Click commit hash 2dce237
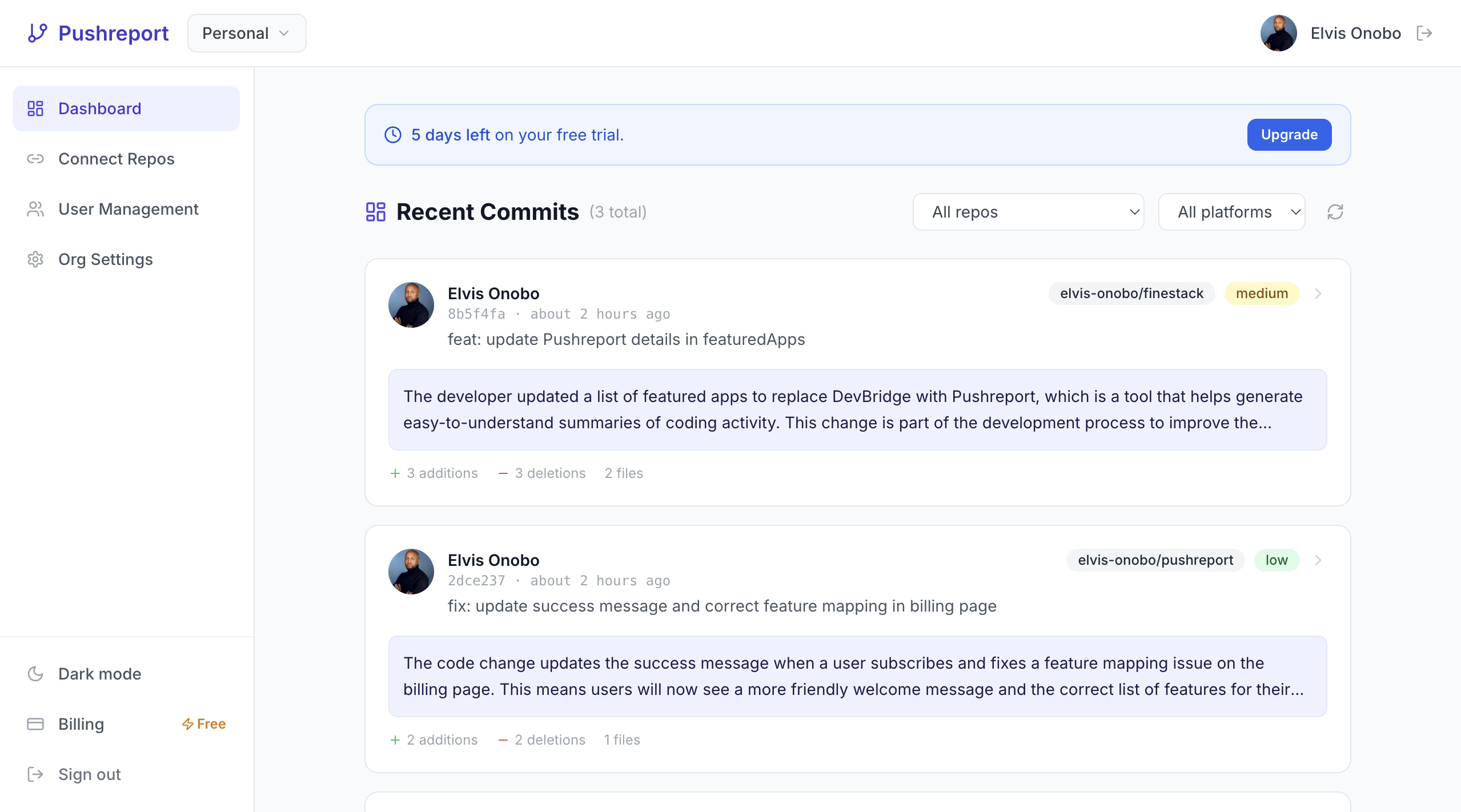Viewport: 1461px width, 812px height. coord(476,581)
